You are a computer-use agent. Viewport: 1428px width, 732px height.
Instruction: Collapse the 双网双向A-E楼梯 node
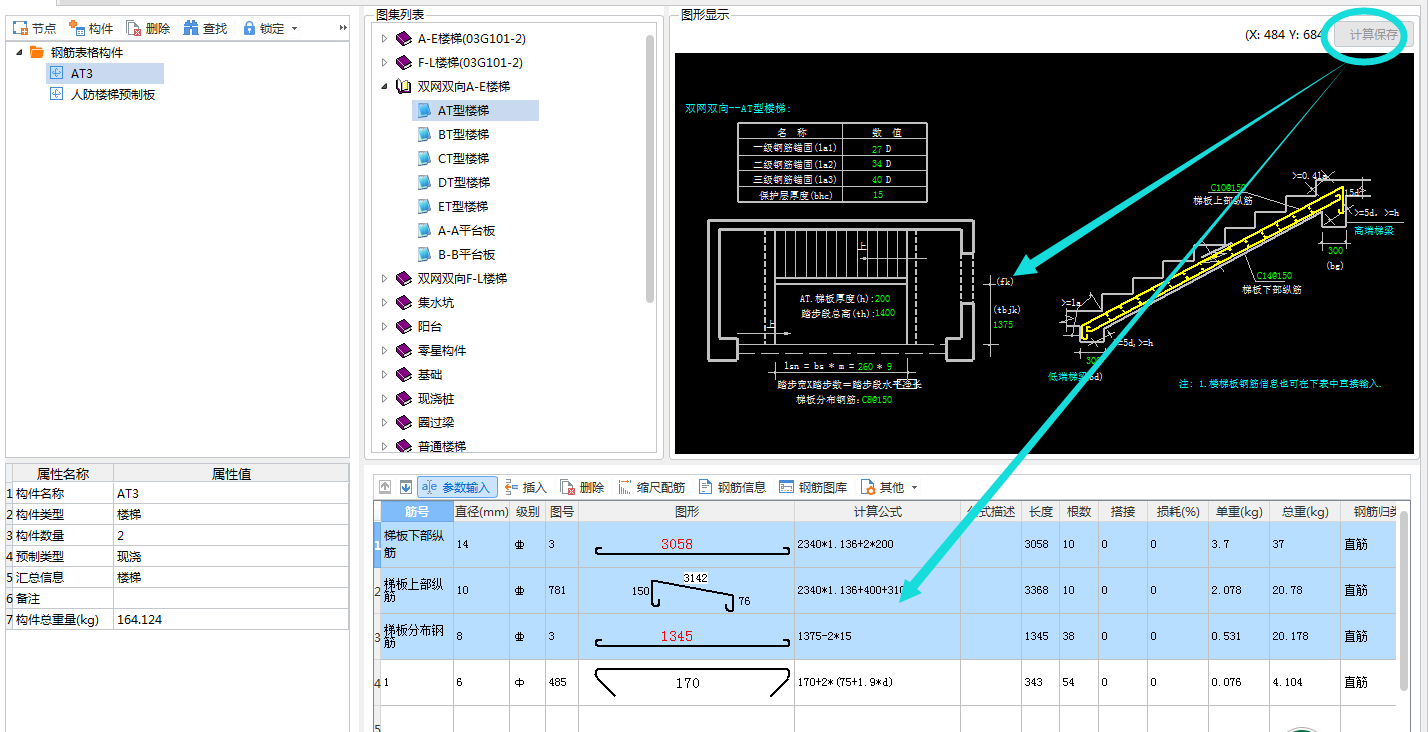(384, 87)
